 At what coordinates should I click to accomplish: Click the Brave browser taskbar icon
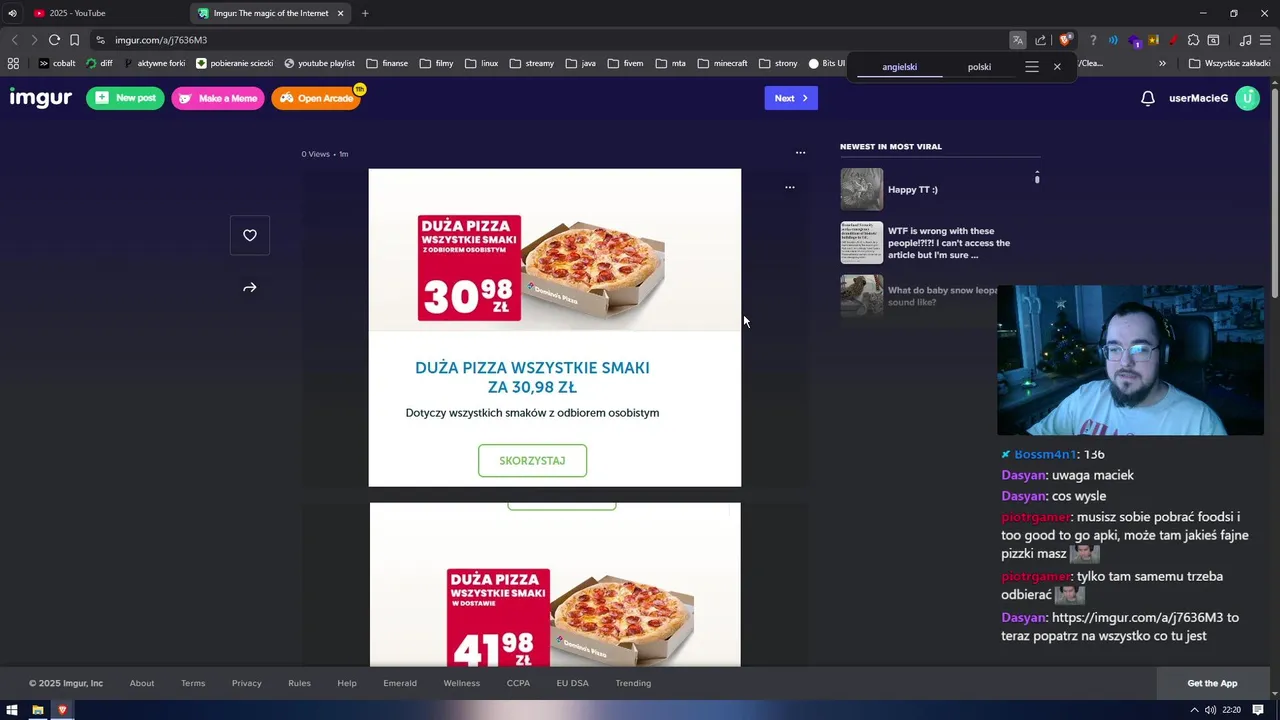coord(62,710)
